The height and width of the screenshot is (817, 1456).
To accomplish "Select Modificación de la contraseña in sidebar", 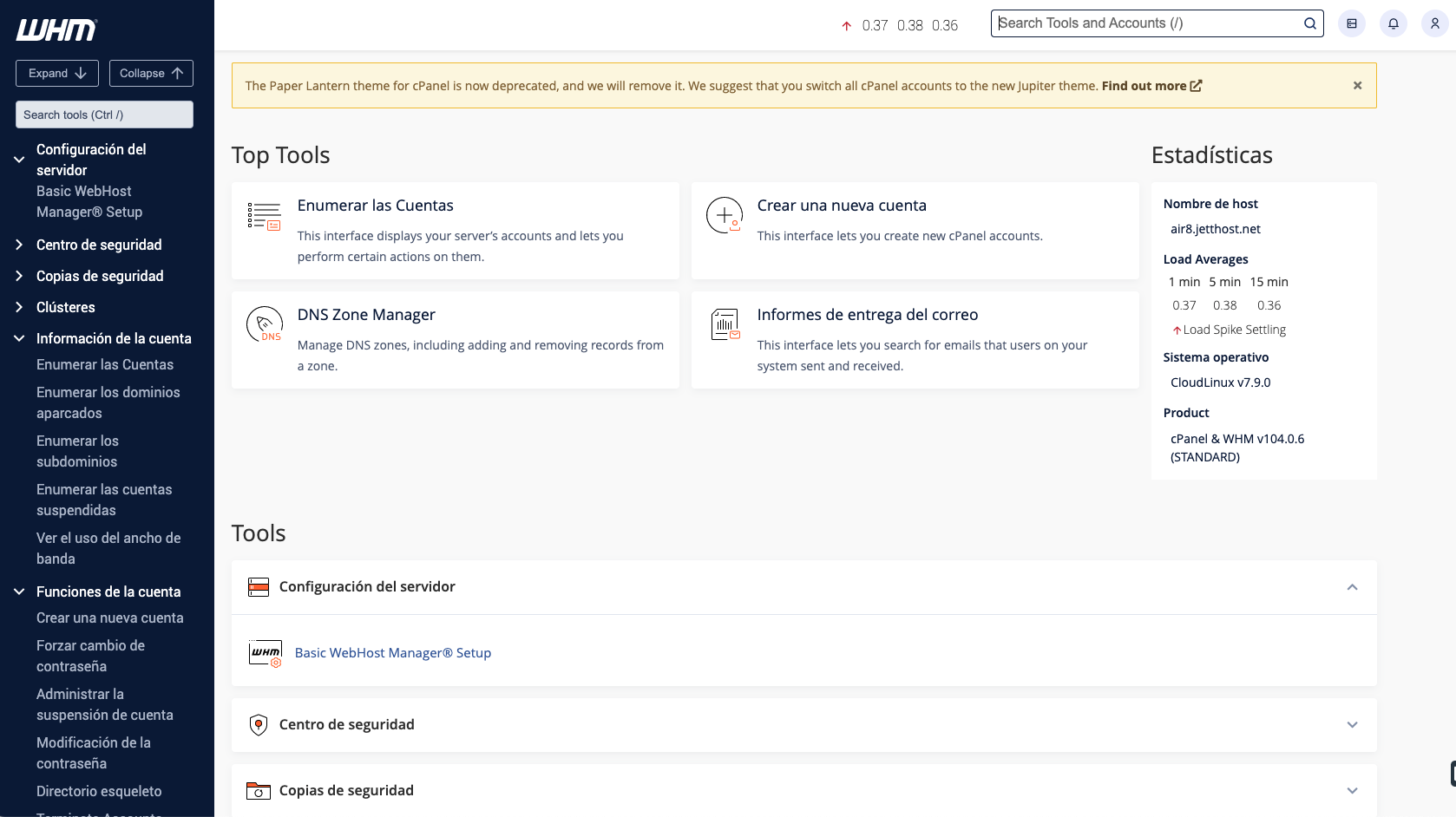I will 94,754.
